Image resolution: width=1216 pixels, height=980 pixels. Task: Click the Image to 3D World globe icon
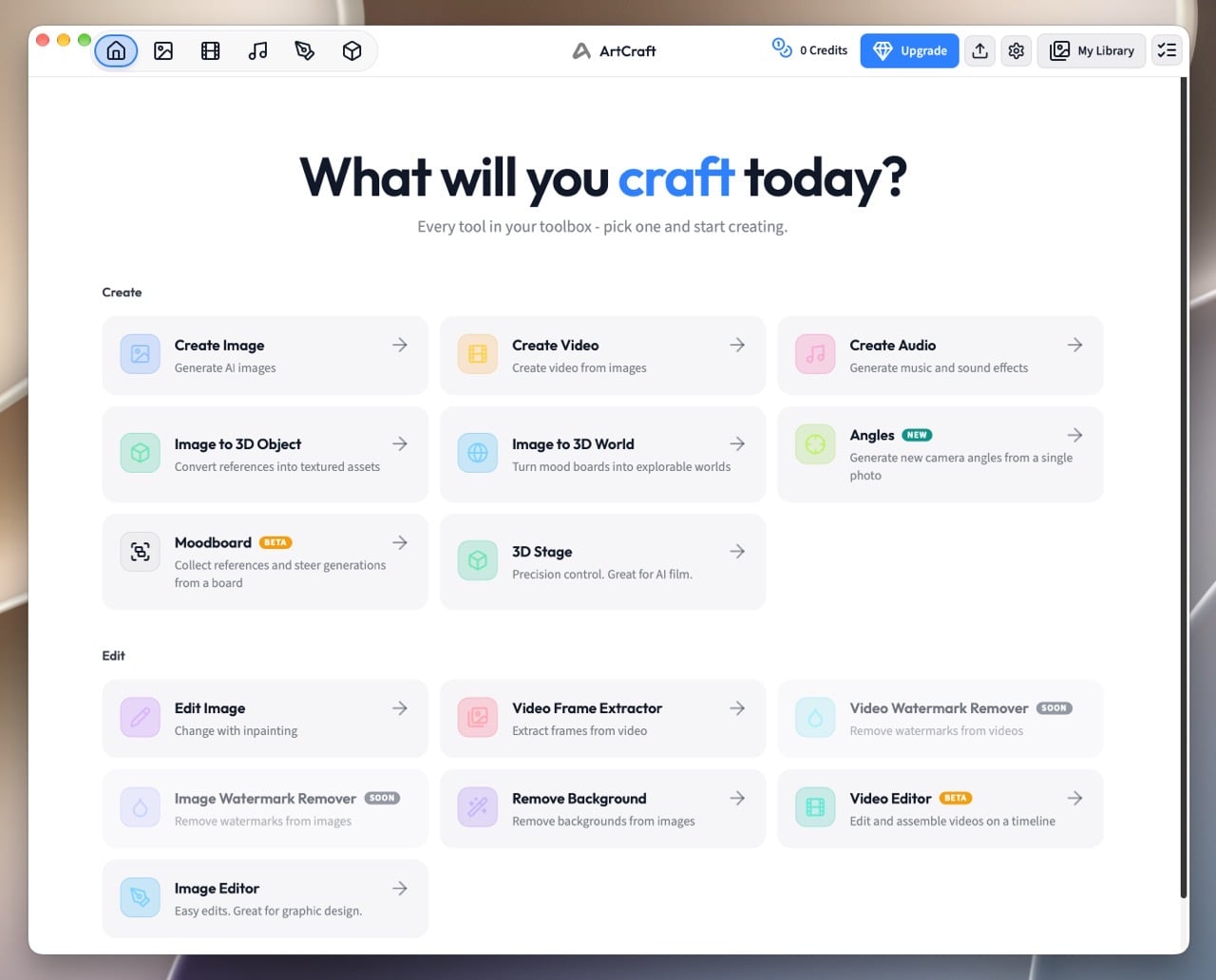(478, 454)
